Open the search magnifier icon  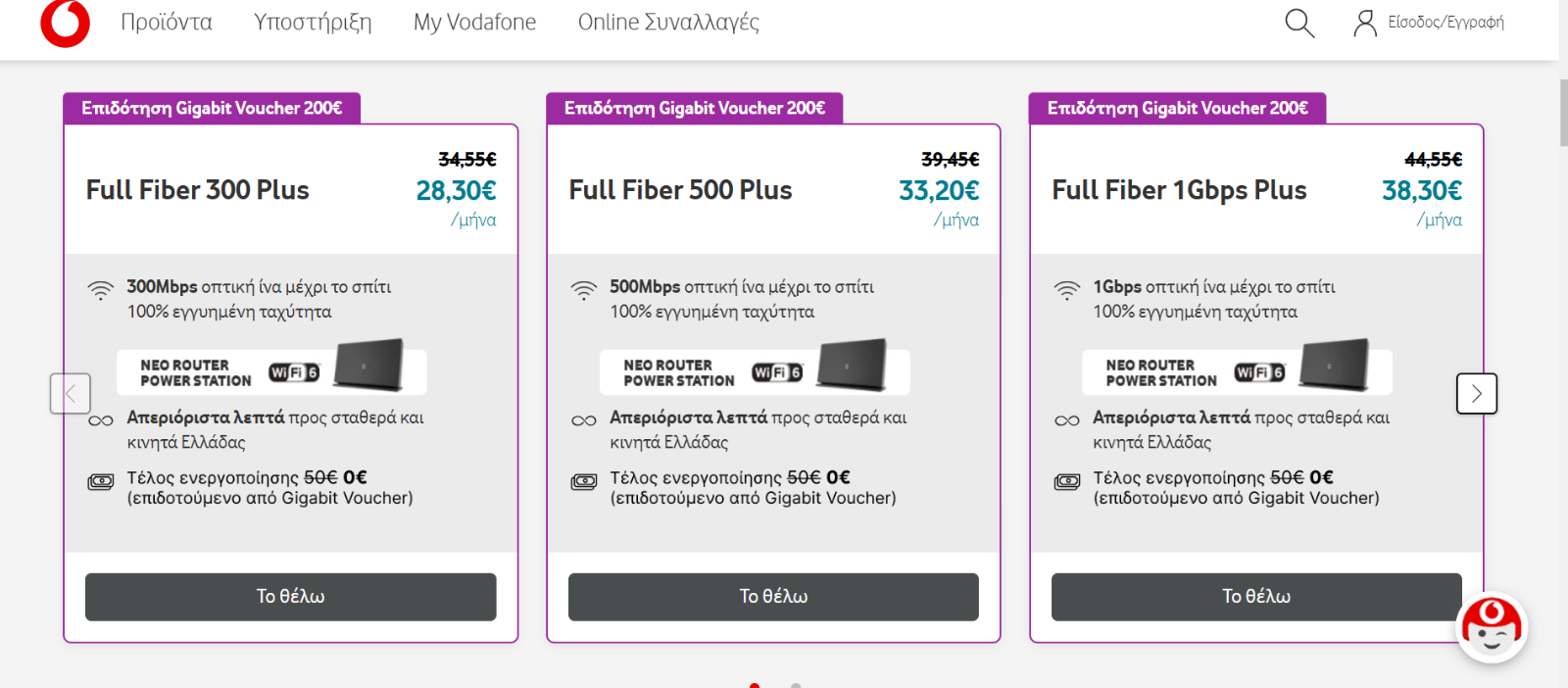coord(1299,23)
